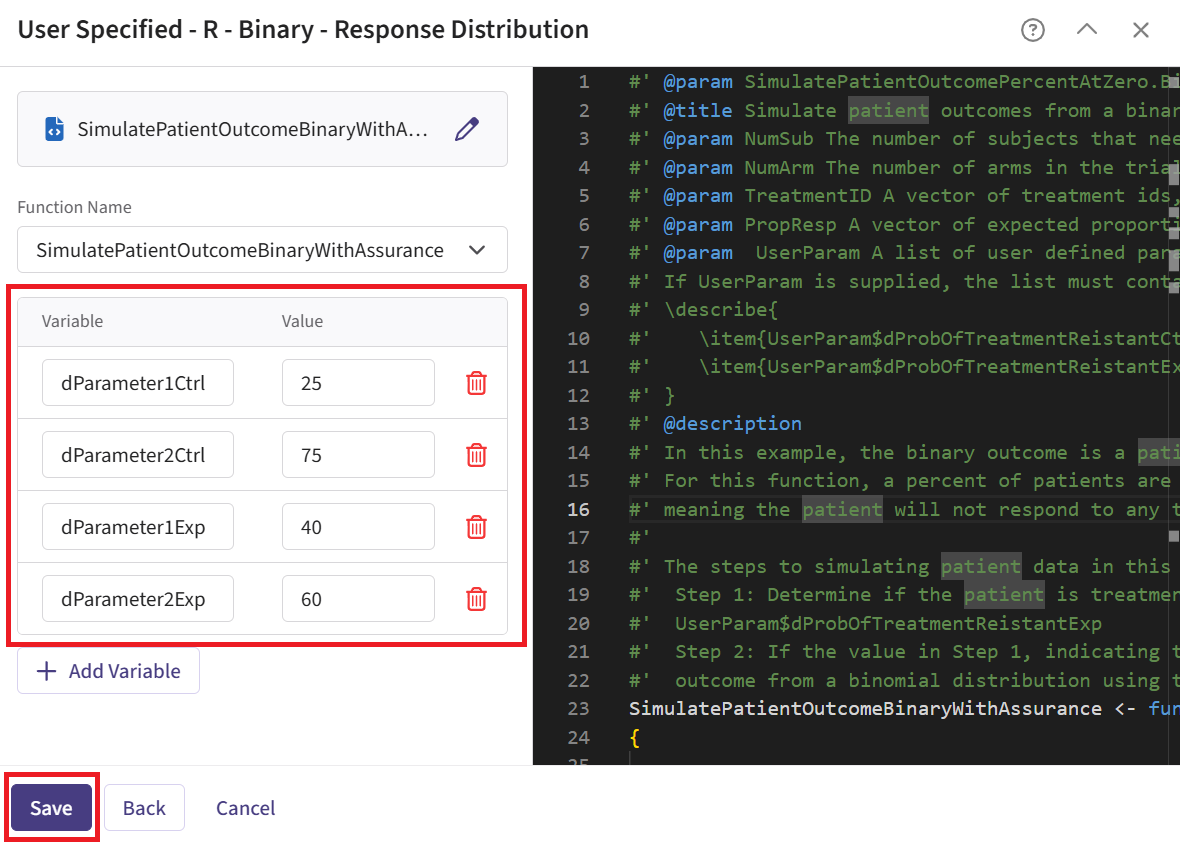Delete the dParameter2Ctrl variable row
Screen dimensions: 1180x842
click(477, 455)
